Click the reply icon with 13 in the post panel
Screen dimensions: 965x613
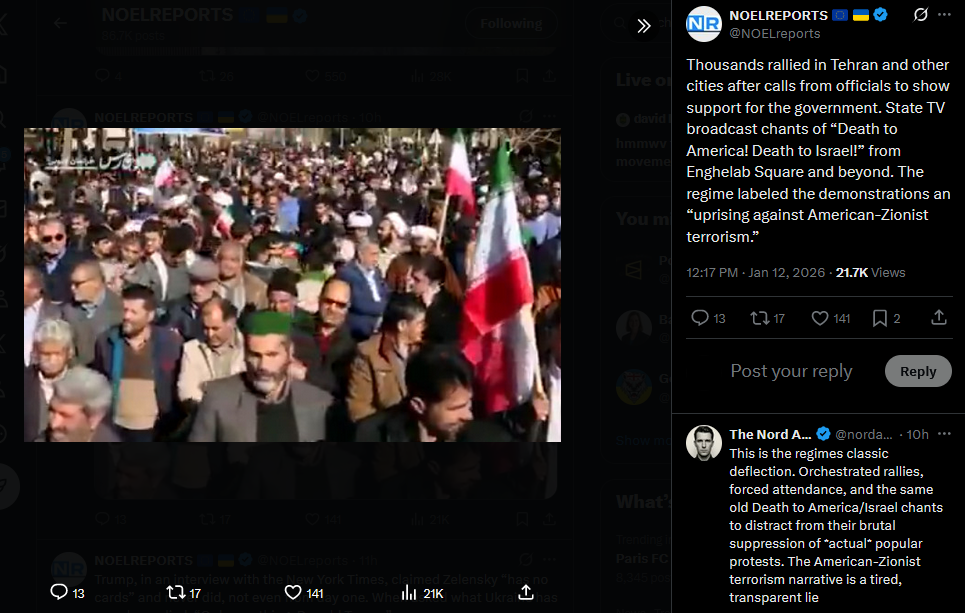[708, 318]
